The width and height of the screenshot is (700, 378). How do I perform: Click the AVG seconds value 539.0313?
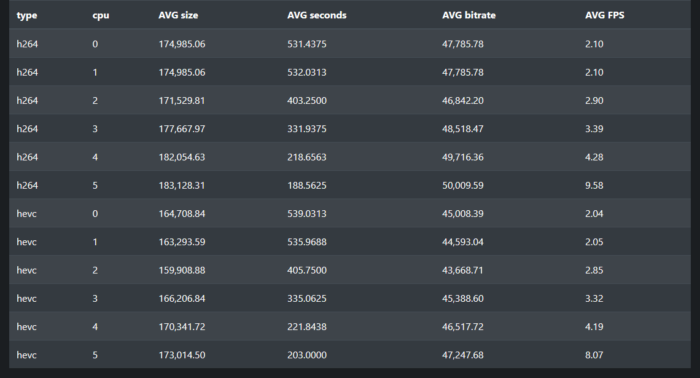tap(307, 214)
